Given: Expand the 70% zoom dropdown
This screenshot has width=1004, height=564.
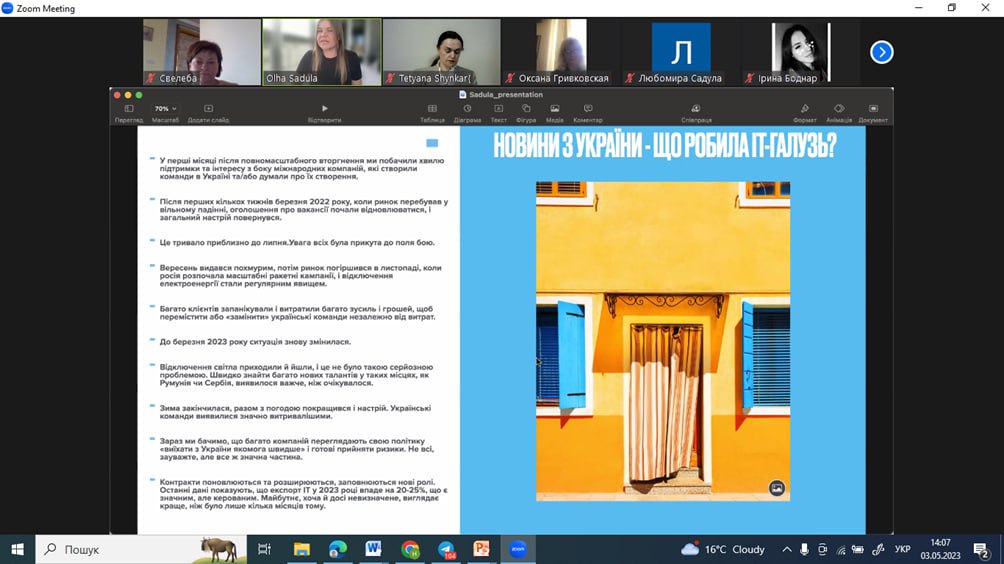Looking at the screenshot, I should pos(165,108).
